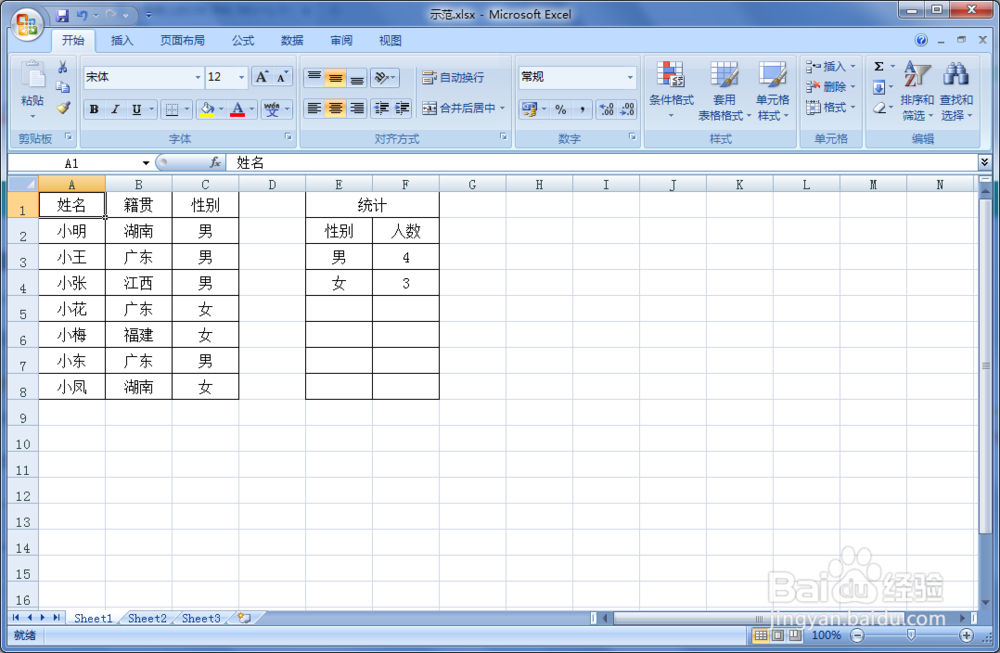Image resolution: width=1000 pixels, height=653 pixels.
Task: Increase font size with the large A button
Action: point(261,77)
